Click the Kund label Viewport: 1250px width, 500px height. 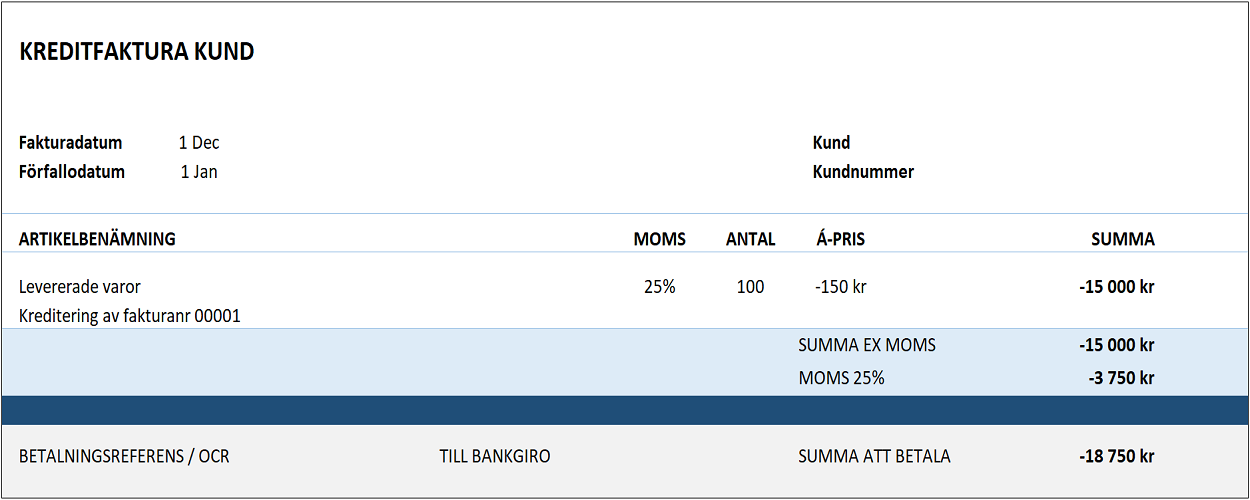click(831, 143)
